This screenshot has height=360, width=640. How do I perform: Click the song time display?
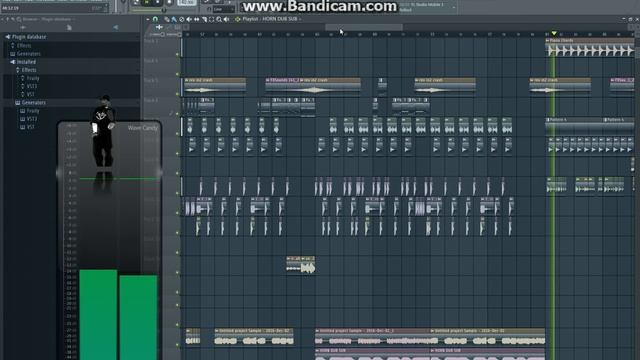point(12,8)
